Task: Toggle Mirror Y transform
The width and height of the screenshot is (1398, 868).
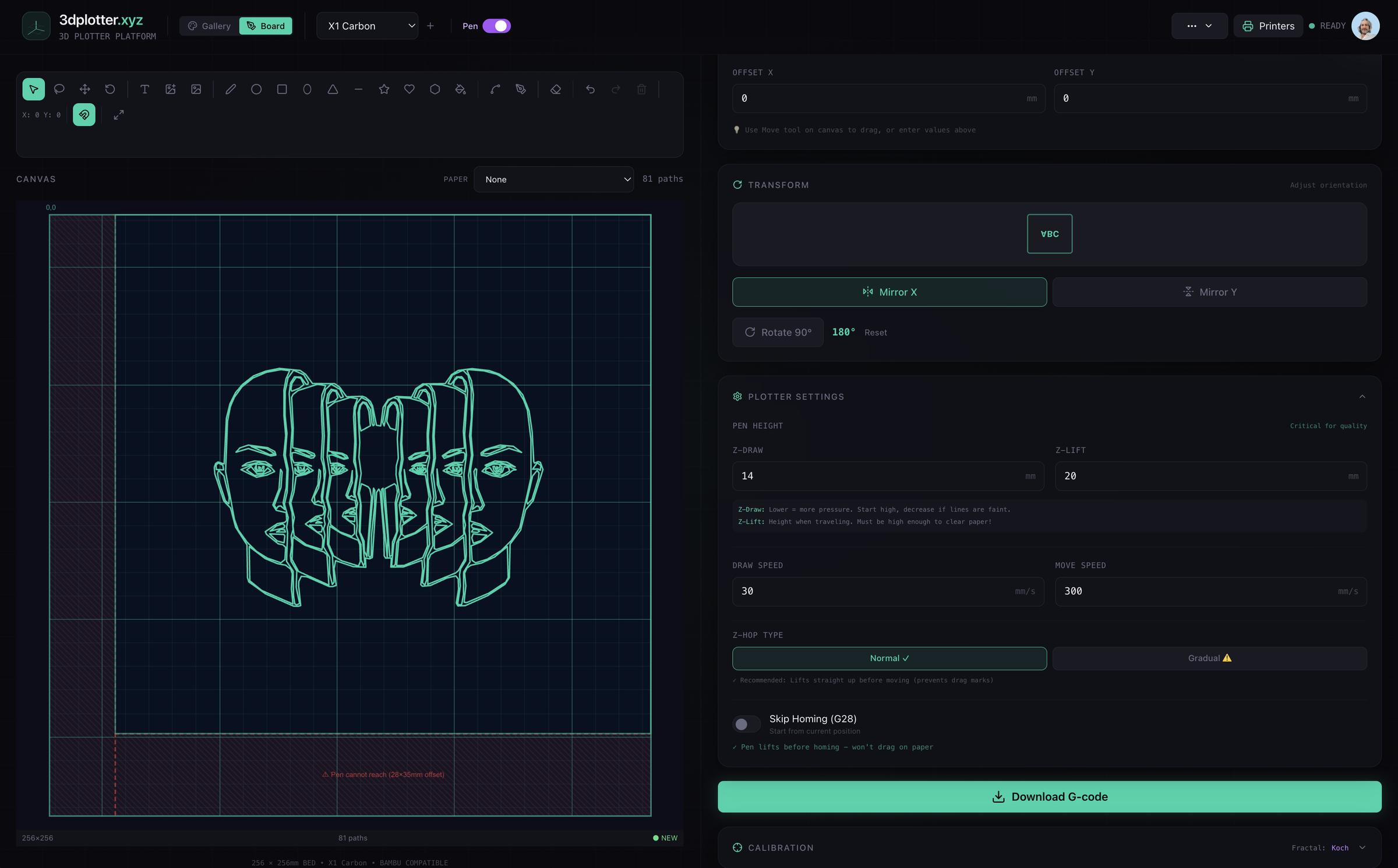Action: [1210, 292]
